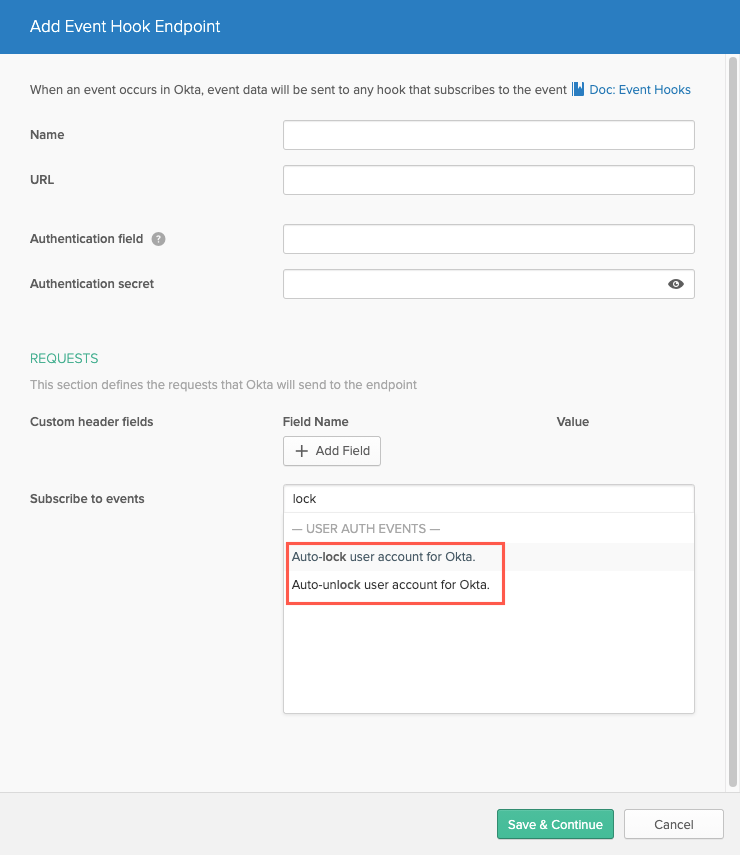Click the Add Event Hook Endpoint title bar

[370, 27]
